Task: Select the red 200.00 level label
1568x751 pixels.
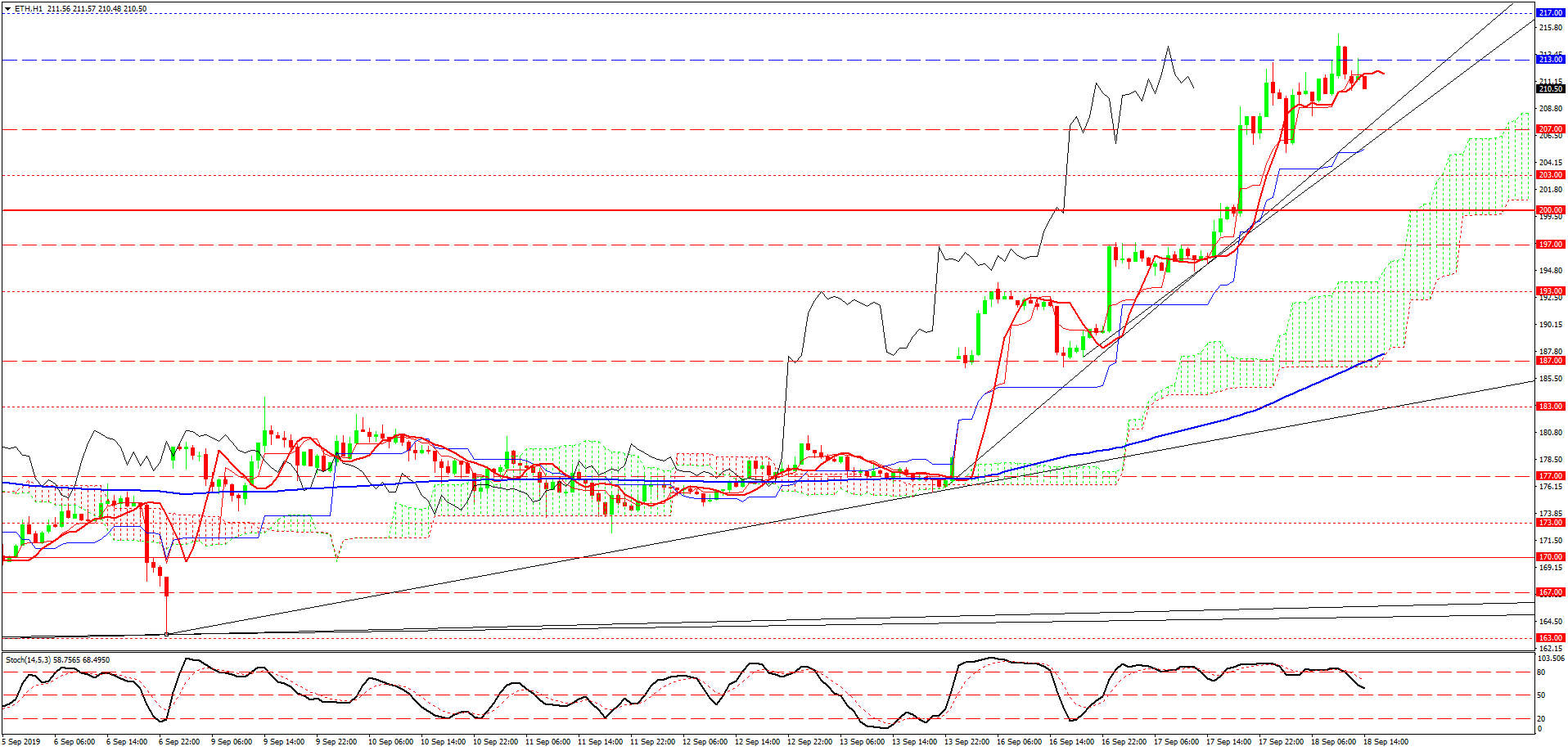Action: click(1551, 210)
